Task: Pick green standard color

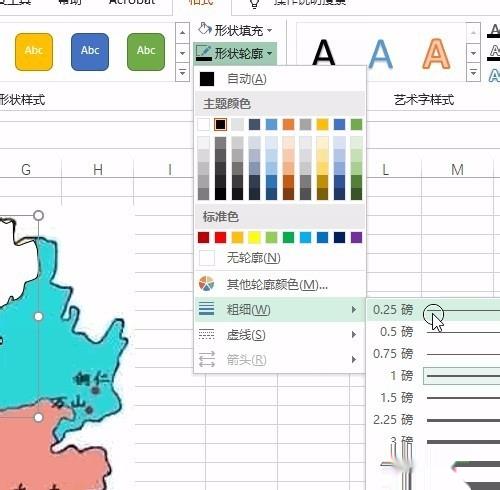Action: click(288, 238)
